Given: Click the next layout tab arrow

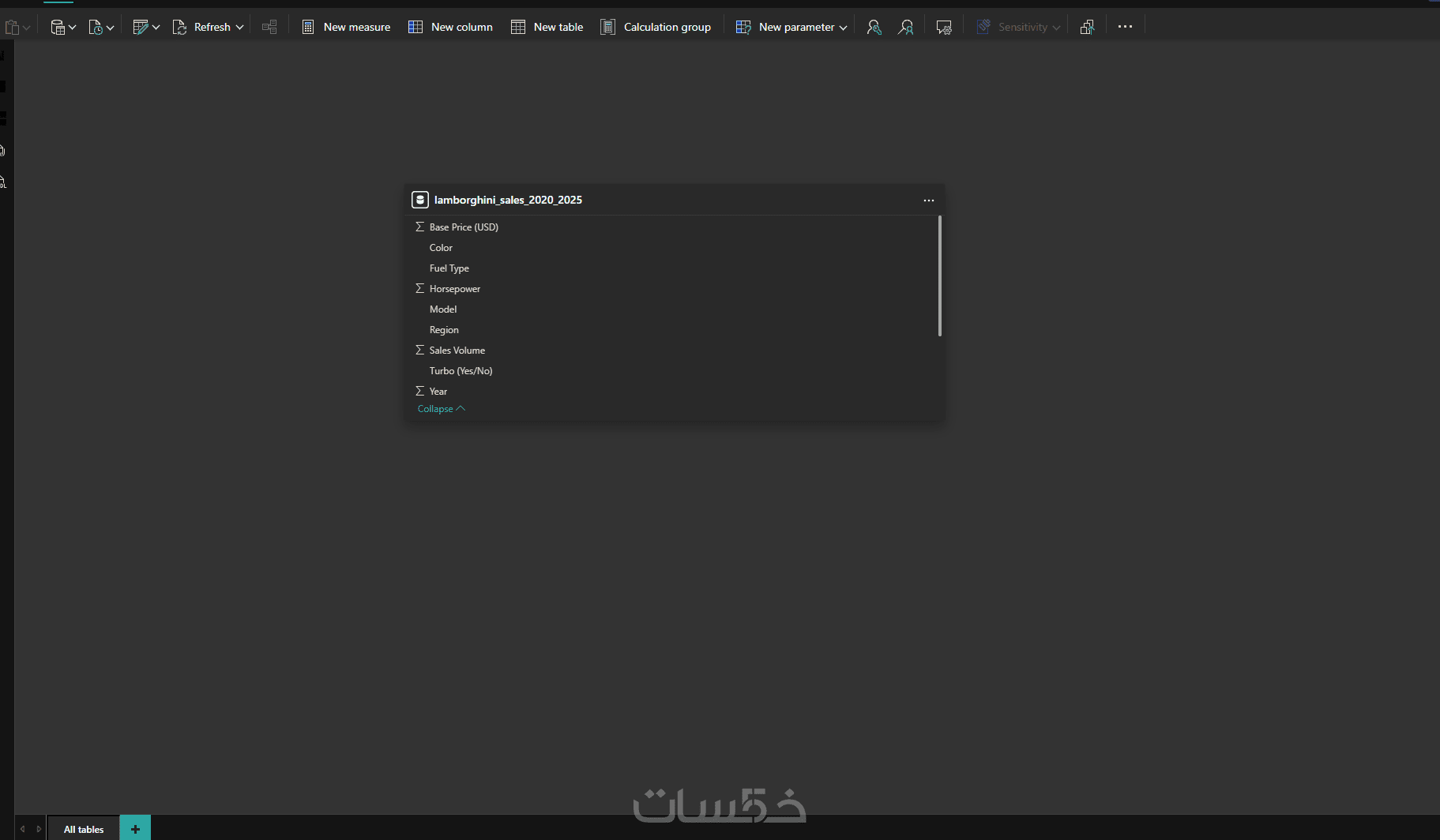Looking at the screenshot, I should pos(39,829).
